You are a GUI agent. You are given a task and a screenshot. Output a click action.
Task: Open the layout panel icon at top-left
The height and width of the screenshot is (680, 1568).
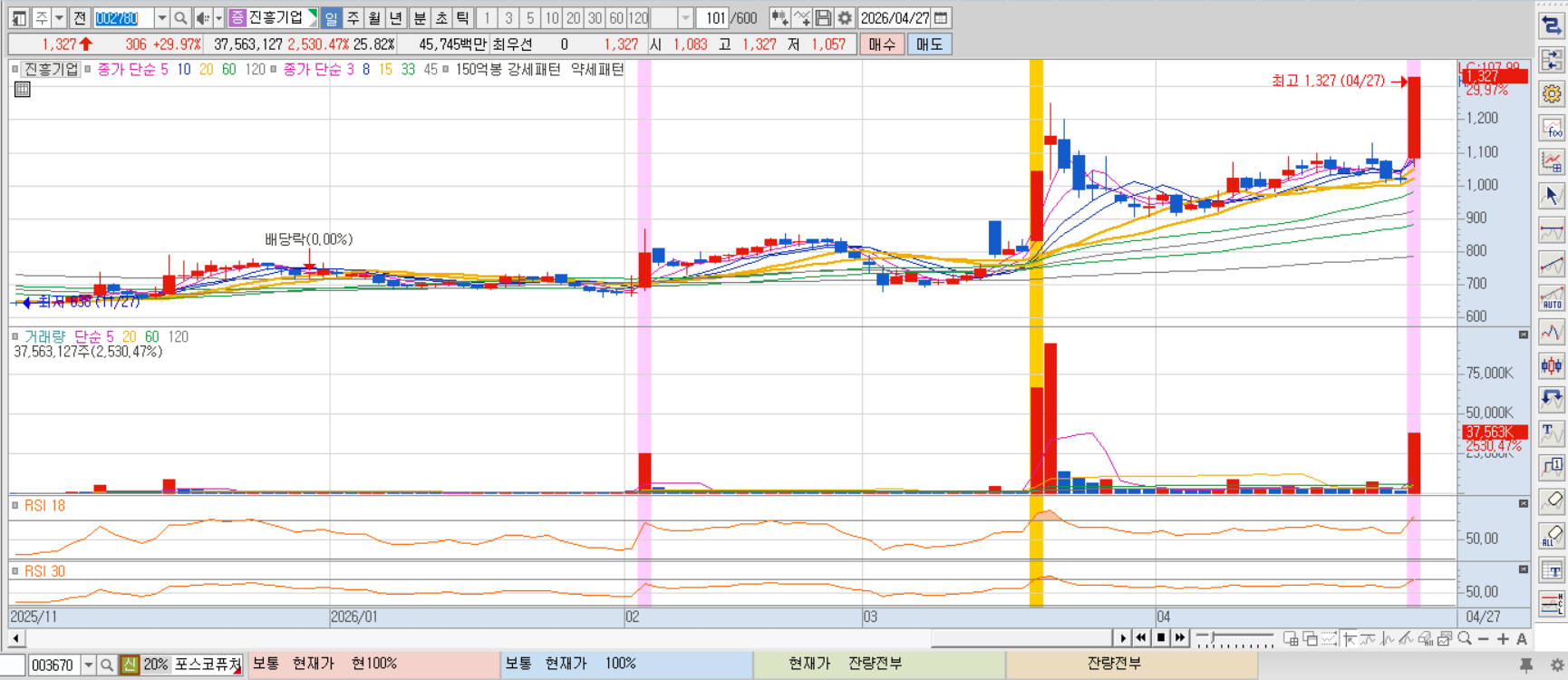19,18
